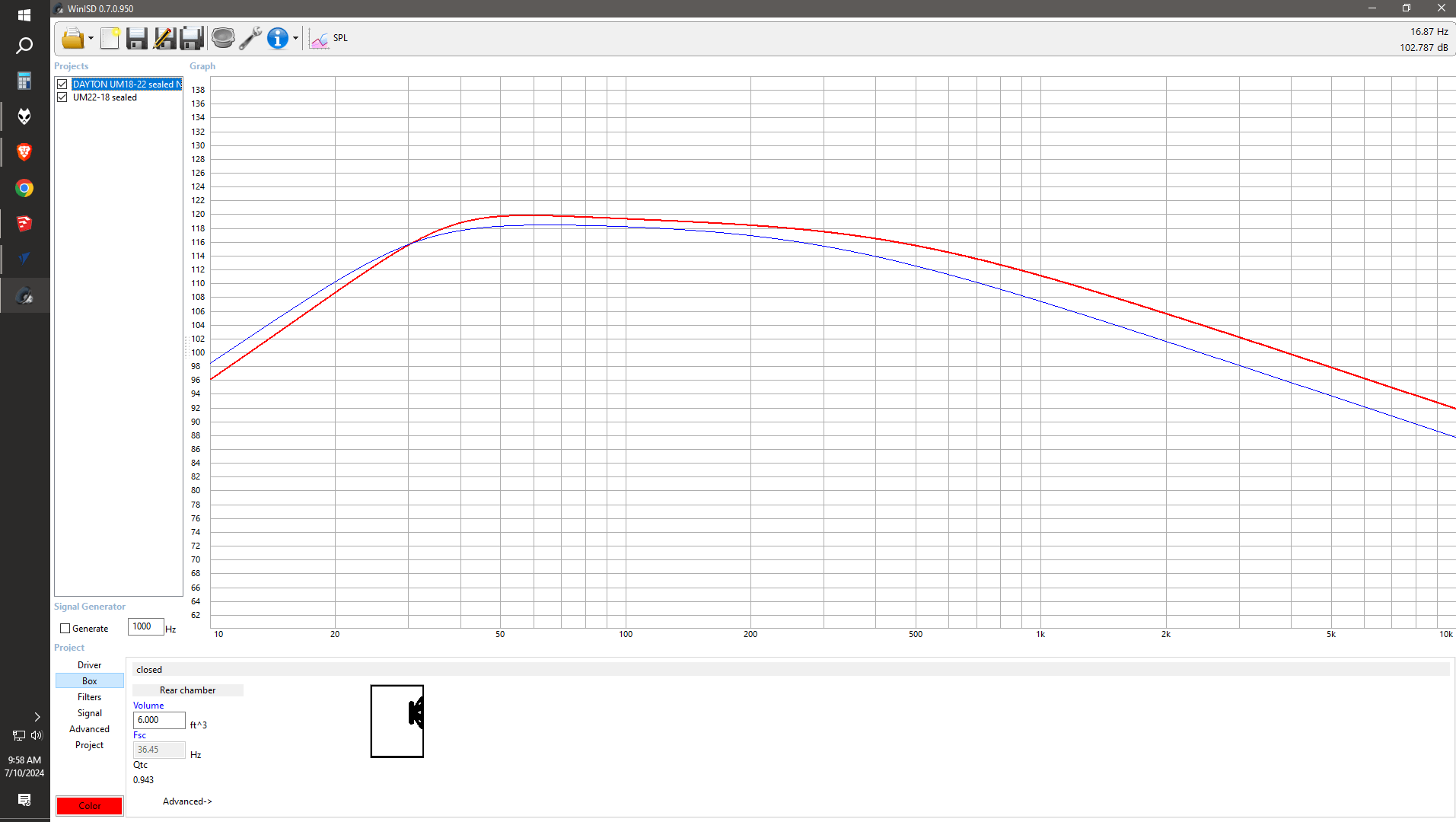Click the Windows Start button
The image size is (1456, 822).
[24, 15]
